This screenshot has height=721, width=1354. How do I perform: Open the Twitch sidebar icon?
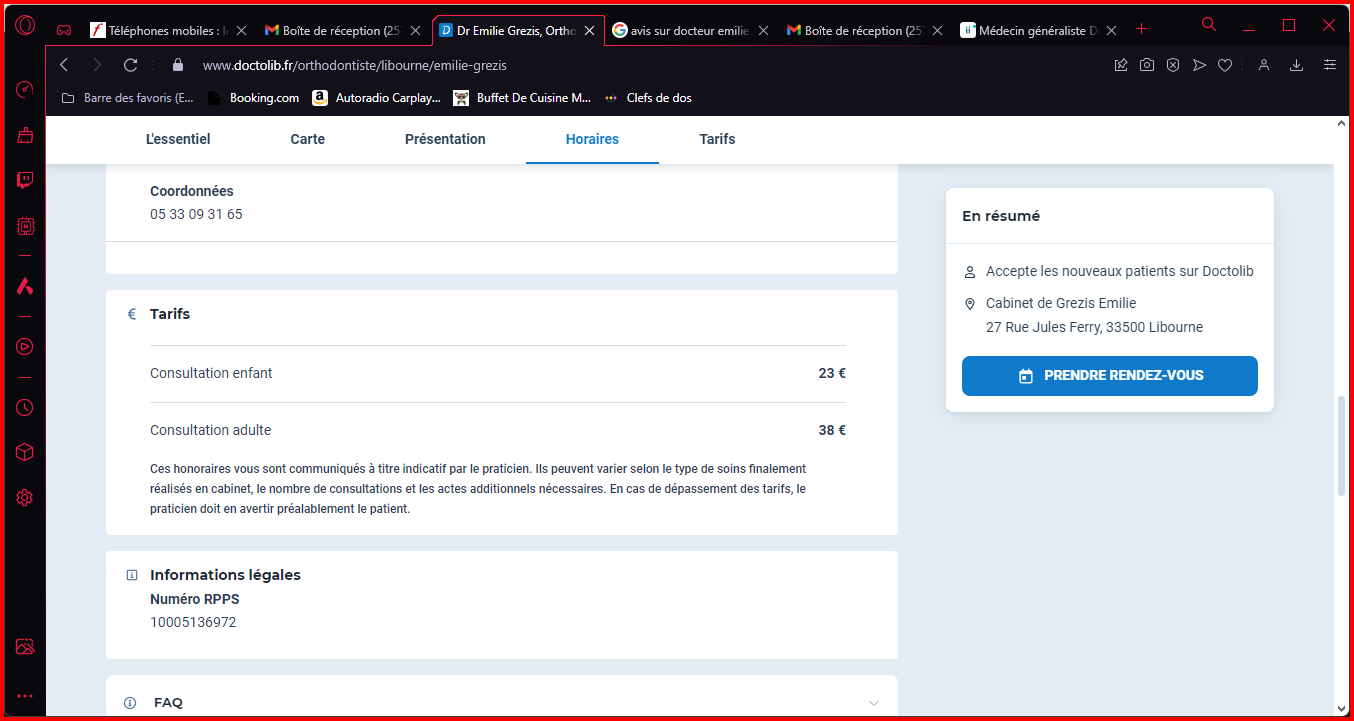(x=25, y=180)
